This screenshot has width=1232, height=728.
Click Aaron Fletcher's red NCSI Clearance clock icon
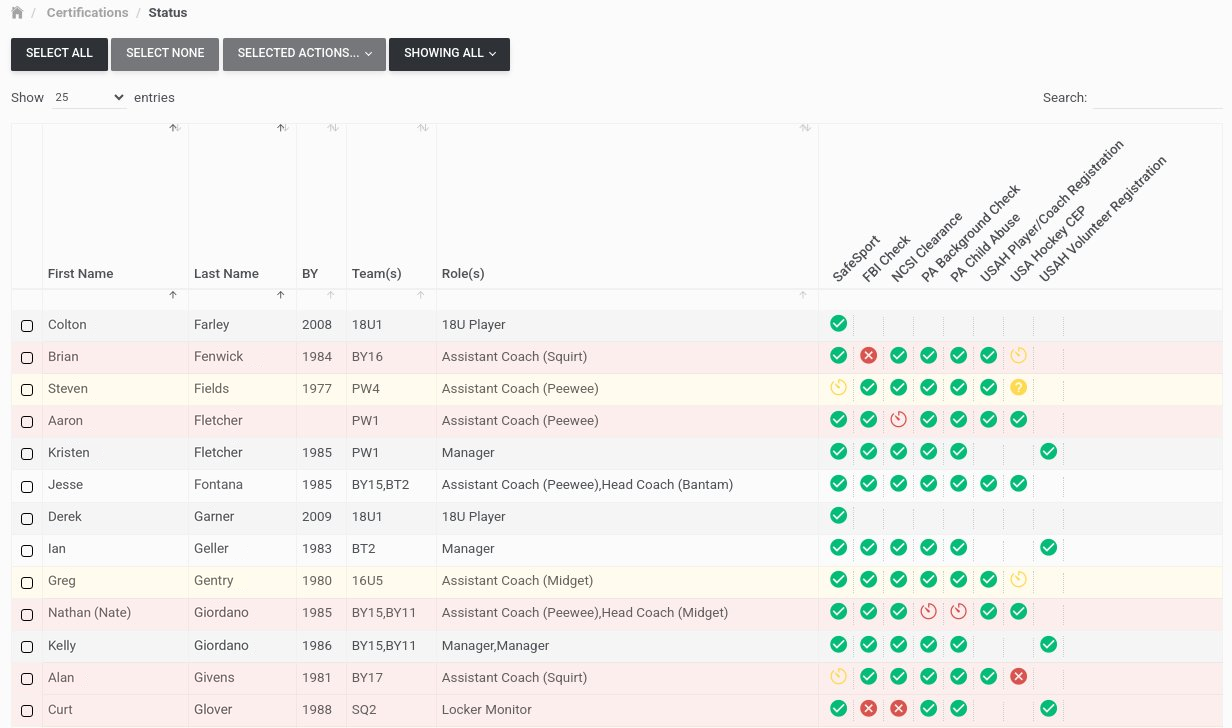(898, 419)
